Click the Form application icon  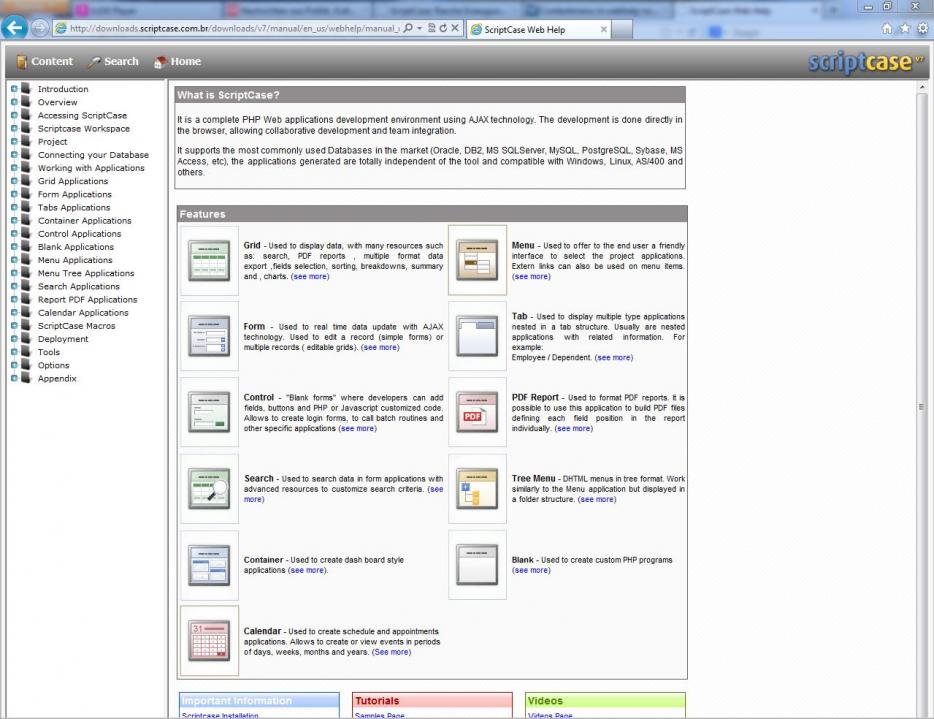pos(209,336)
